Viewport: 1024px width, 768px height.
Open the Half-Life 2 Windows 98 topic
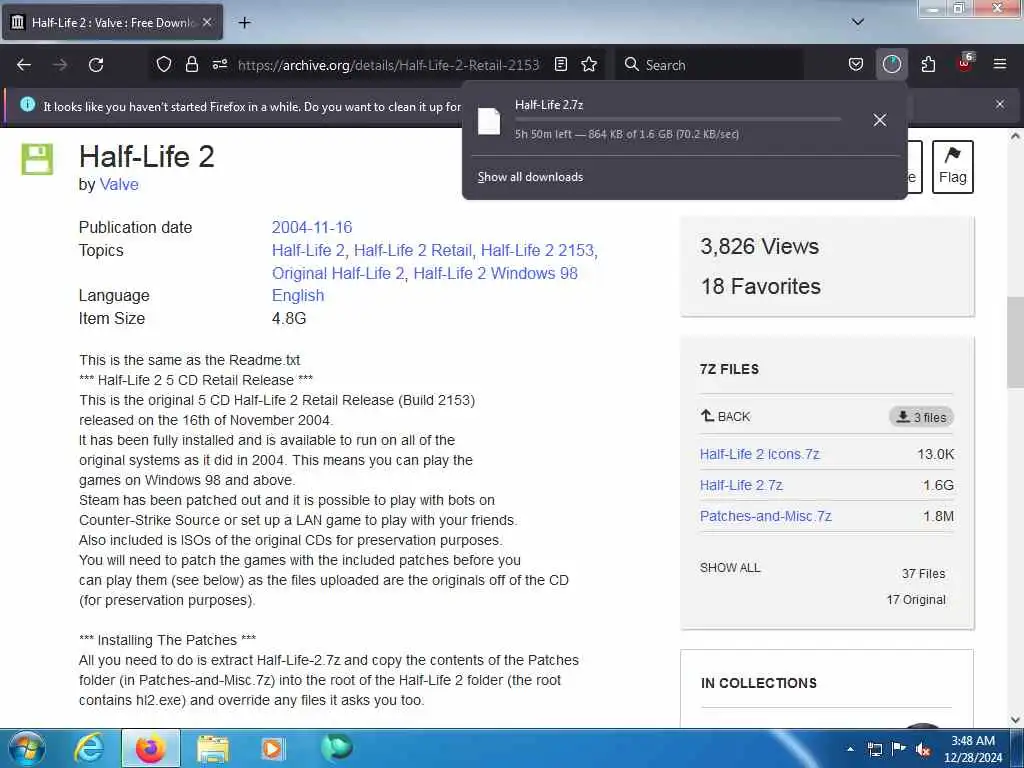(x=495, y=273)
